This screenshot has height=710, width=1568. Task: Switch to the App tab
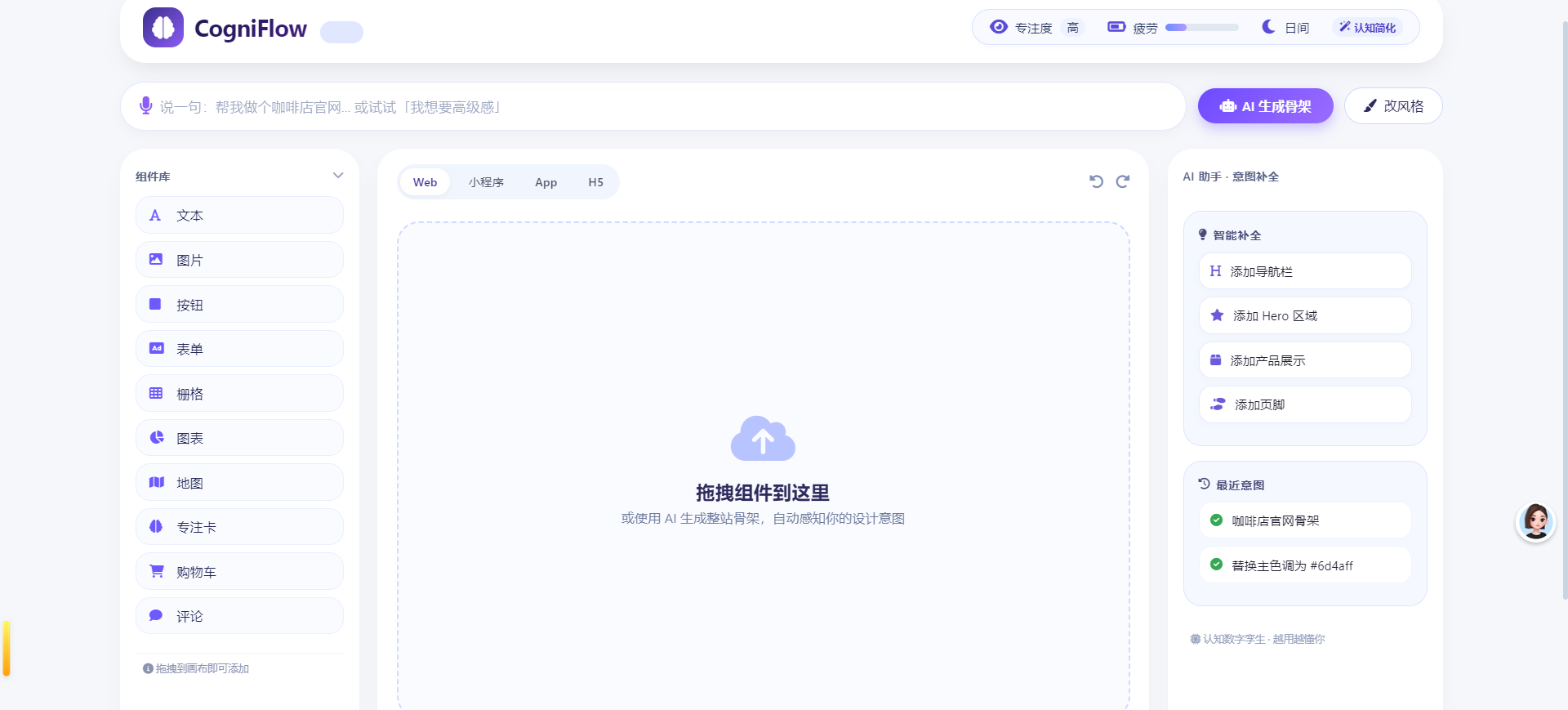click(x=546, y=182)
